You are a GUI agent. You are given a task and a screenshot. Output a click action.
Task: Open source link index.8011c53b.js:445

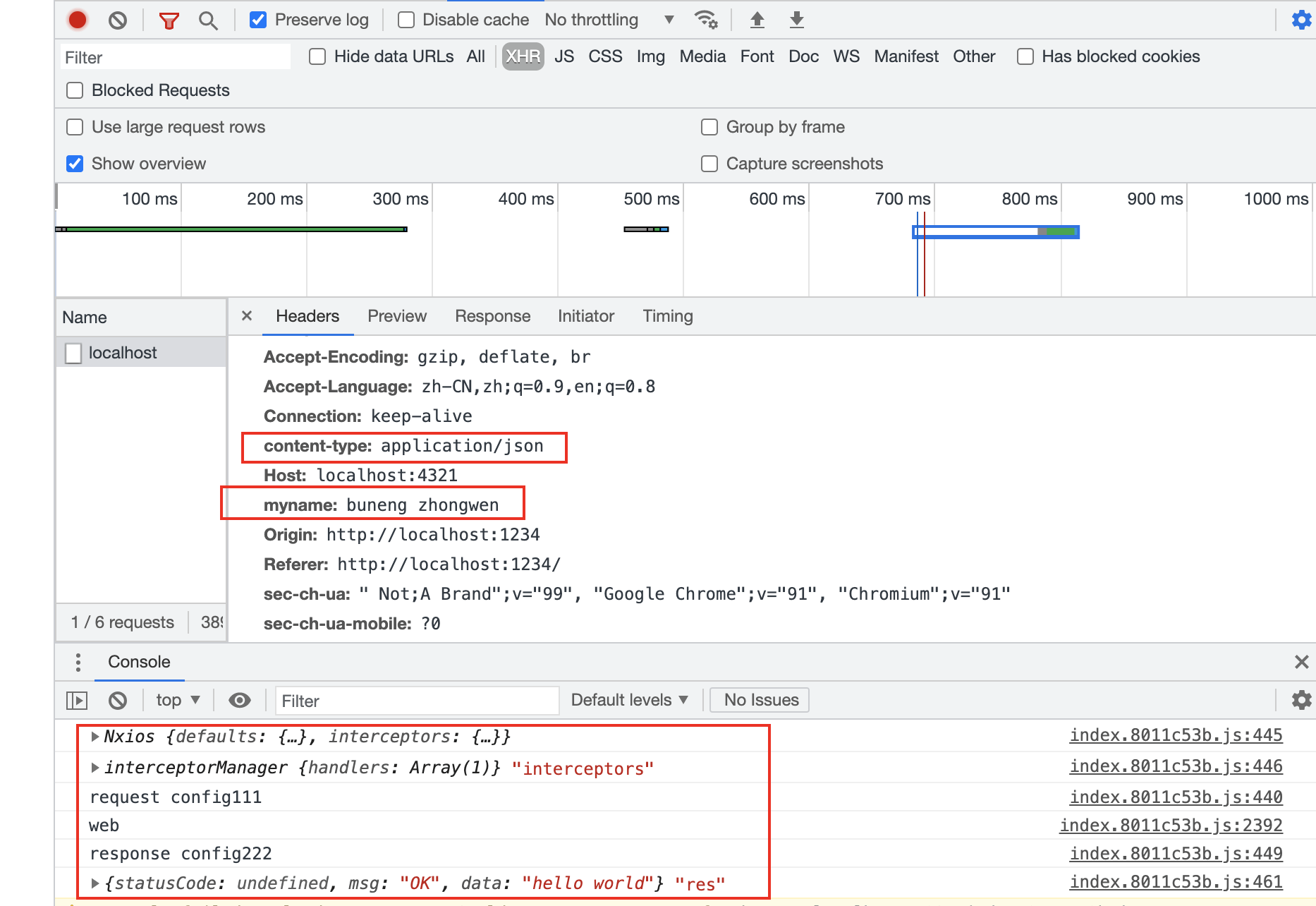[1176, 735]
